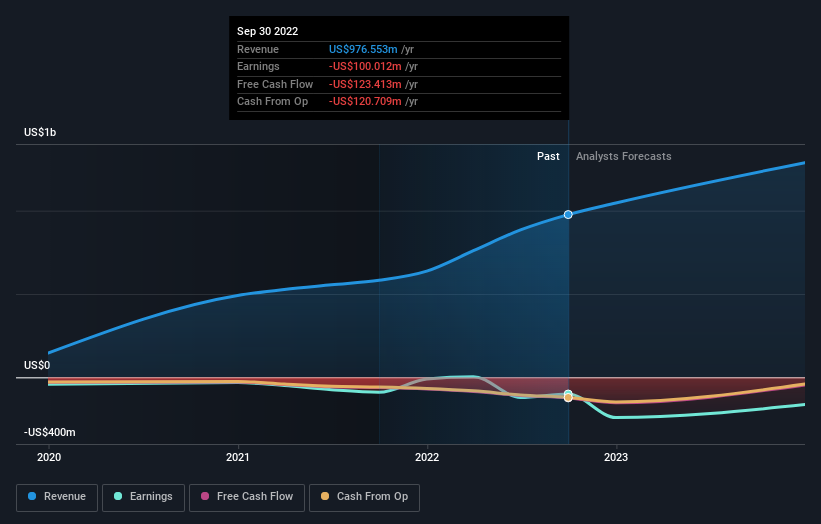Click the US$976.553m revenue value
Viewport: 821px width, 524px height.
(x=363, y=49)
